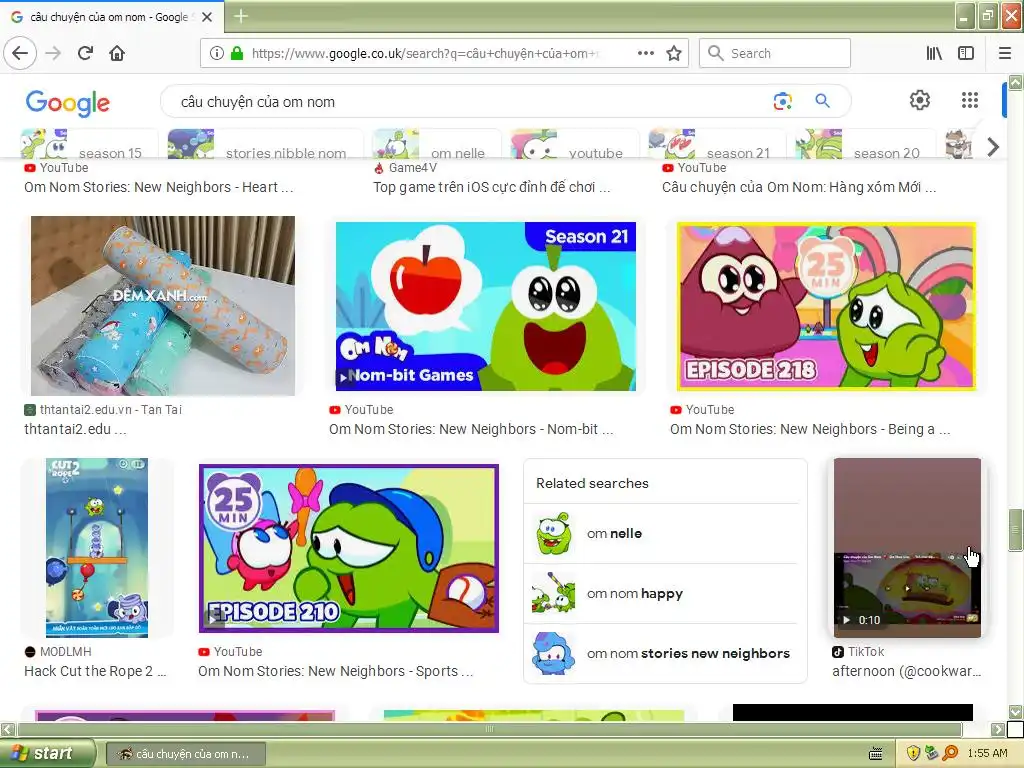Open the Season 21 Nom-bit Games thumbnail
Screen dimensions: 1024x768
coord(485,306)
